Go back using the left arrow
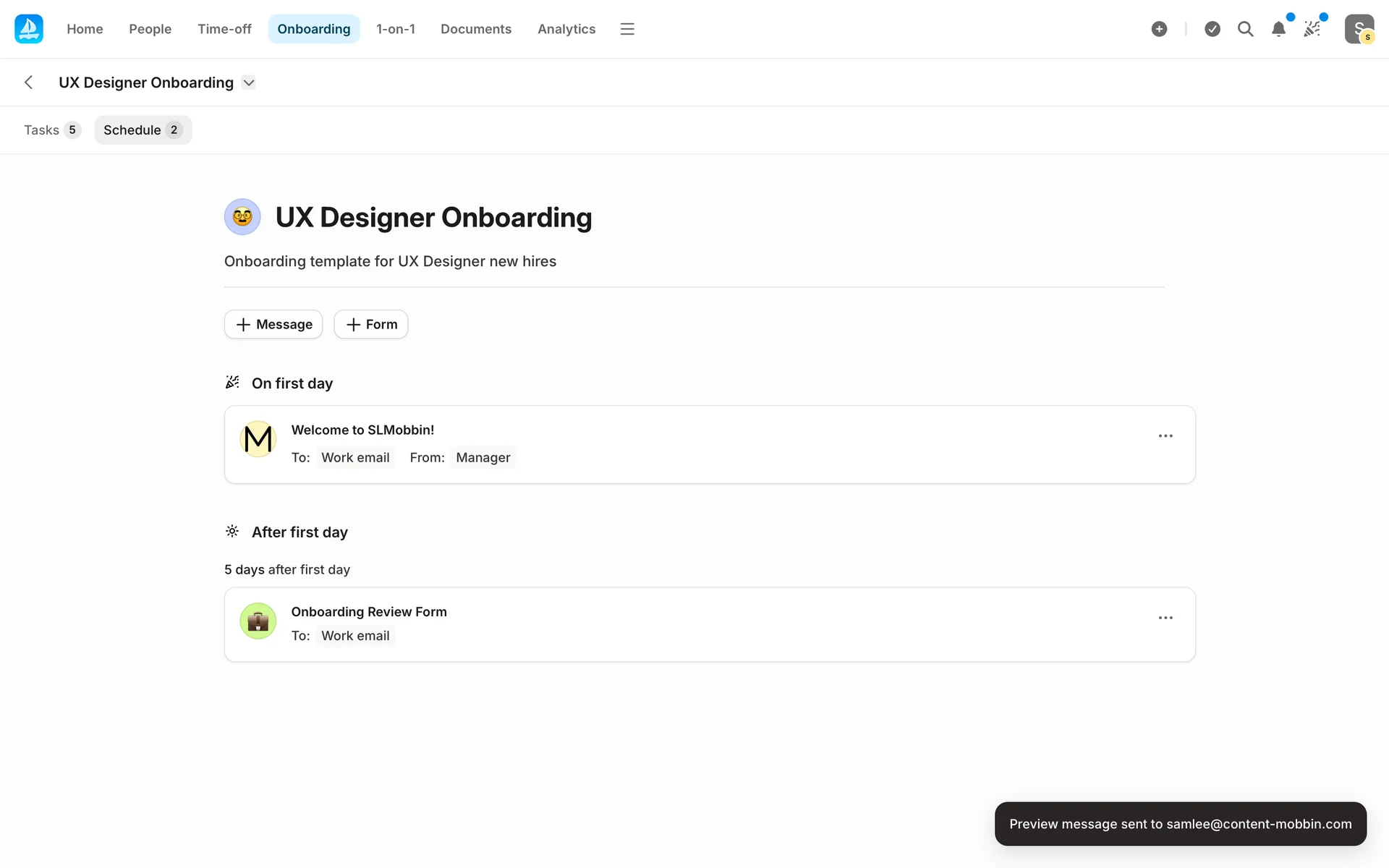Image resolution: width=1389 pixels, height=868 pixels. 29,82
